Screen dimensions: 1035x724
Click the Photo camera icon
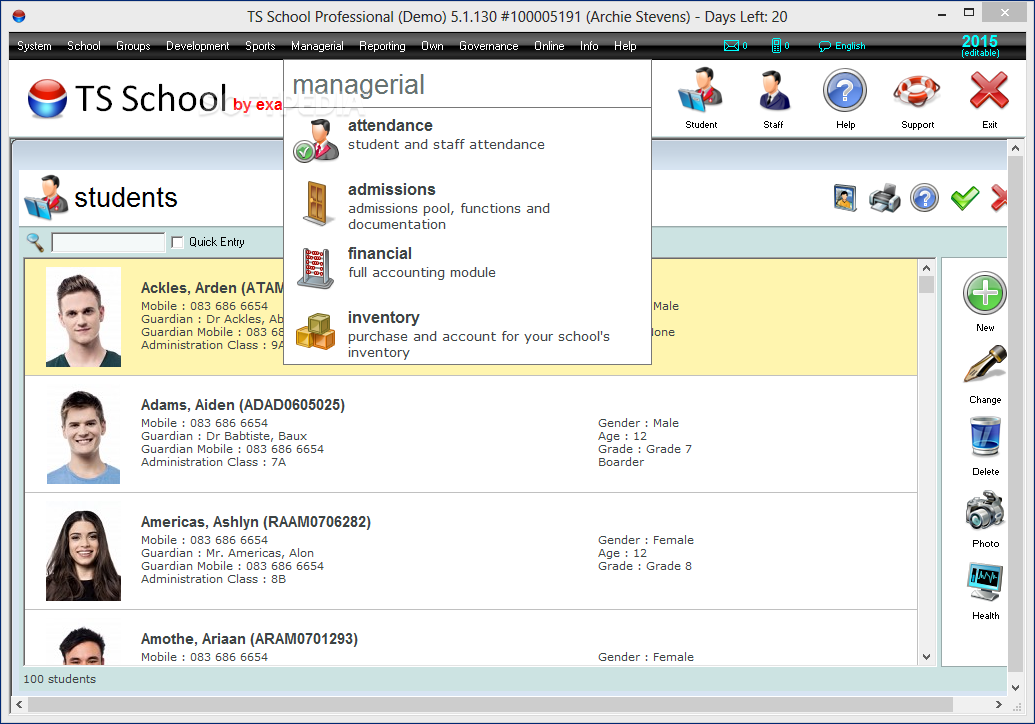tap(985, 510)
